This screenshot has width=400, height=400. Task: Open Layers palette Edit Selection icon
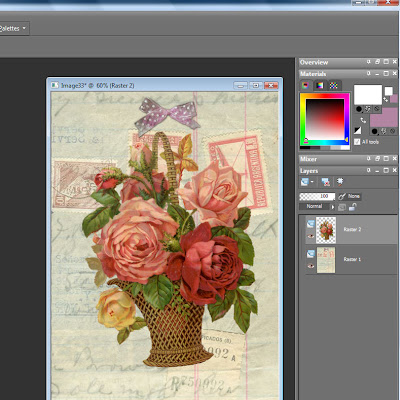(x=340, y=182)
